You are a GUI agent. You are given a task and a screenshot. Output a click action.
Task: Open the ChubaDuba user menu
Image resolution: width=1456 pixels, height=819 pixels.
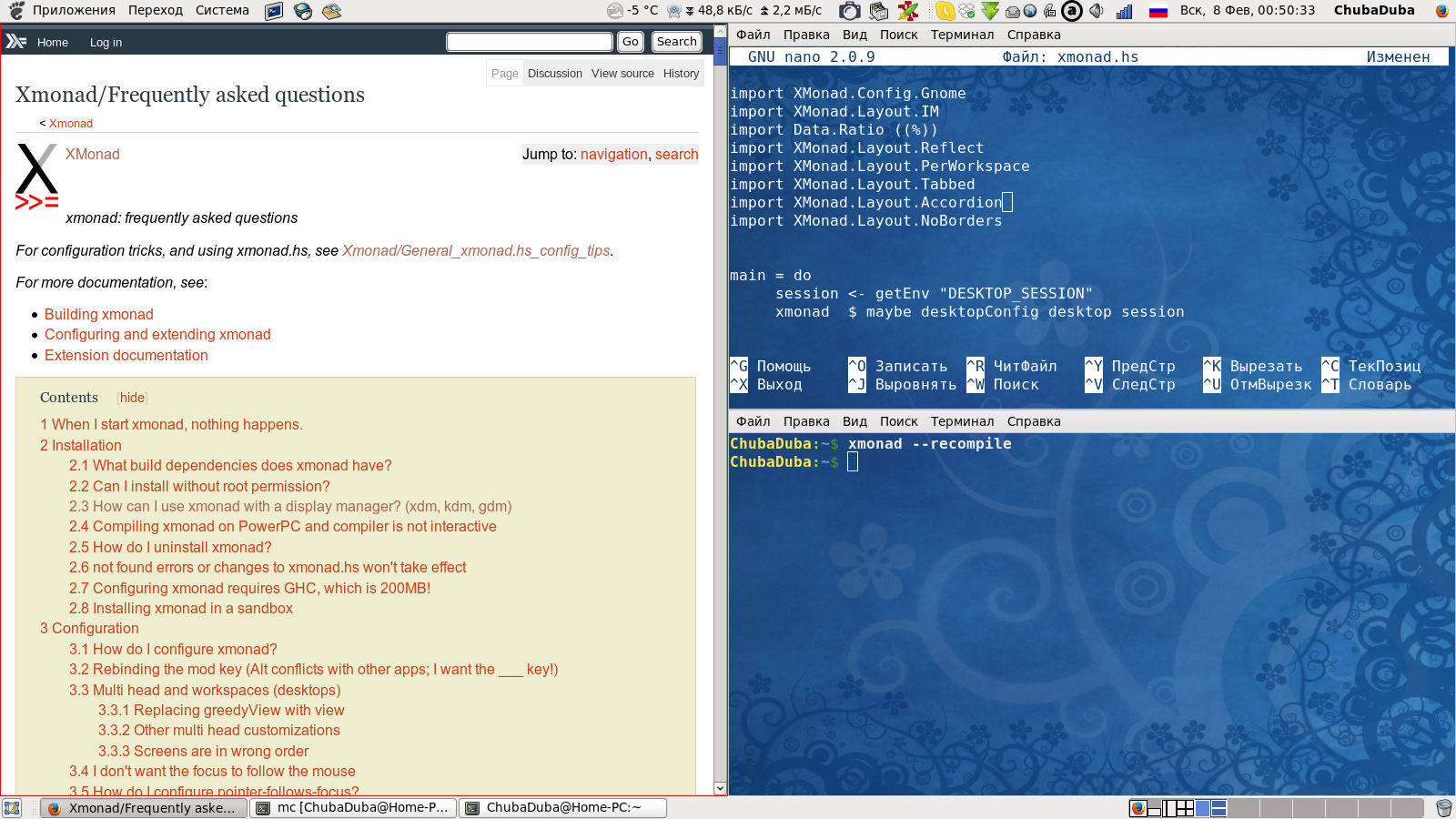[1374, 10]
